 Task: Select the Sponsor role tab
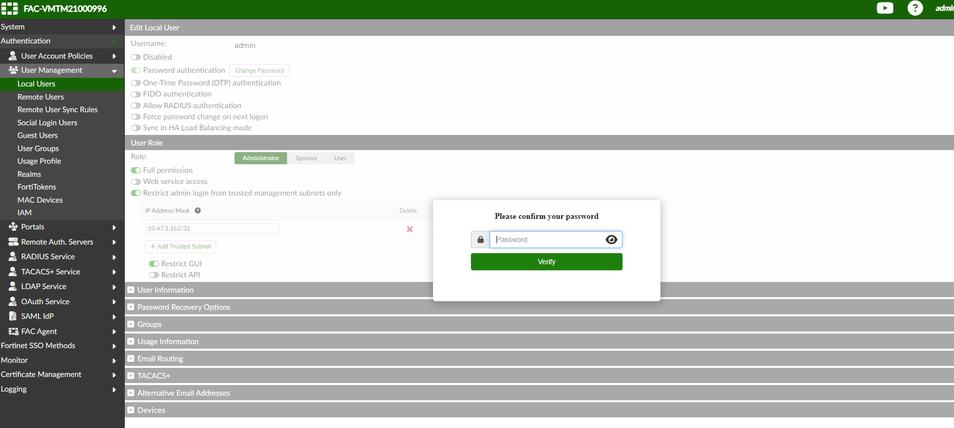[x=307, y=158]
